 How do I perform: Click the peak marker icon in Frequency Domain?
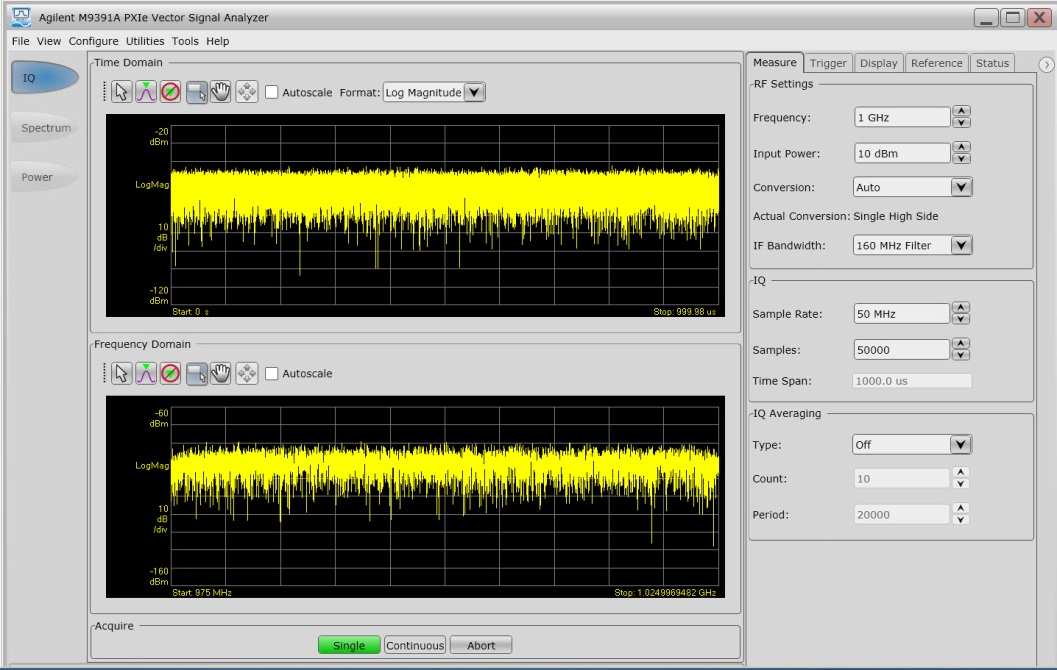pyautogui.click(x=146, y=373)
